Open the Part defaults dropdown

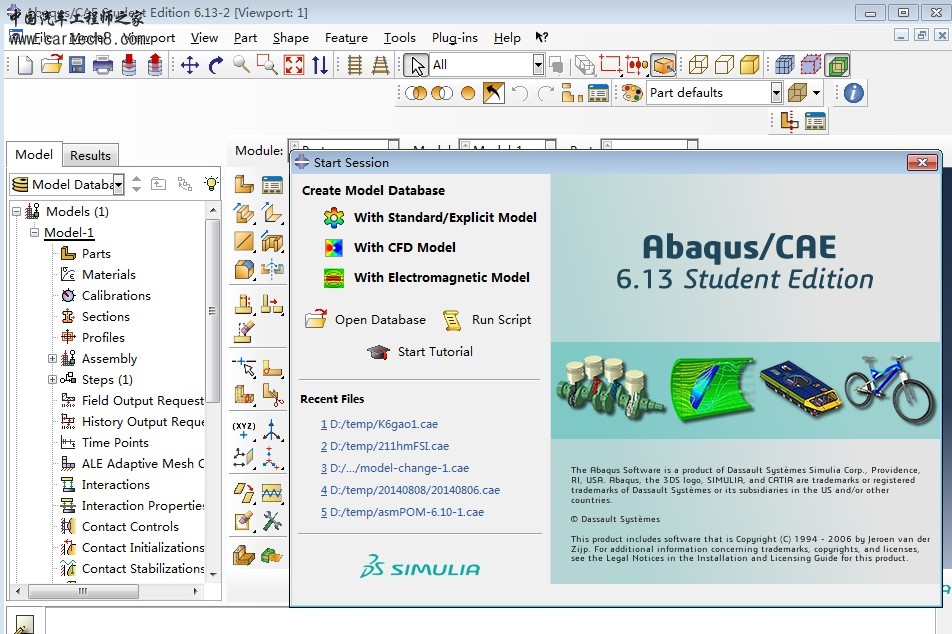[776, 93]
